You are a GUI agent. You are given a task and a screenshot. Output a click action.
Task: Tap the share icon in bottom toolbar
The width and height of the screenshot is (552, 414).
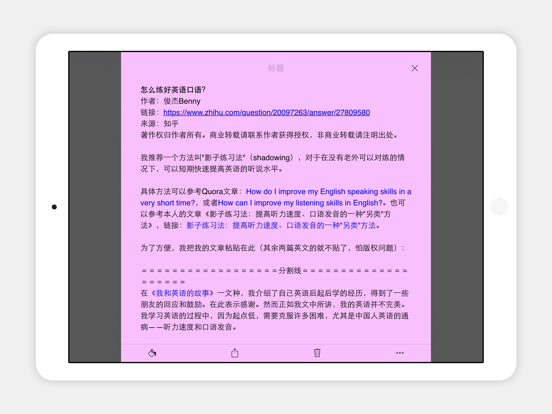[x=235, y=353]
